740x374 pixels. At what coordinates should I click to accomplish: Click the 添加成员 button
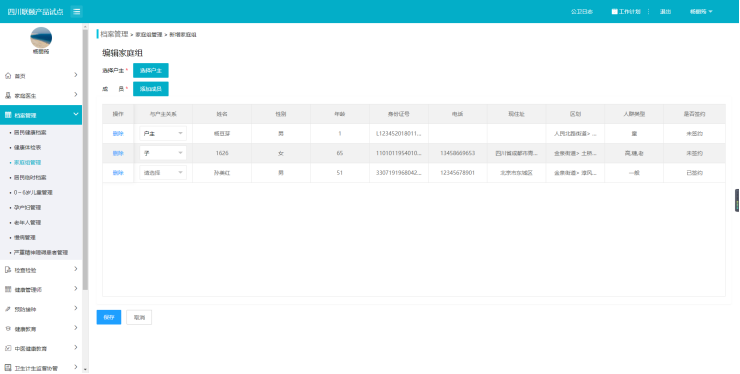pyautogui.click(x=151, y=89)
